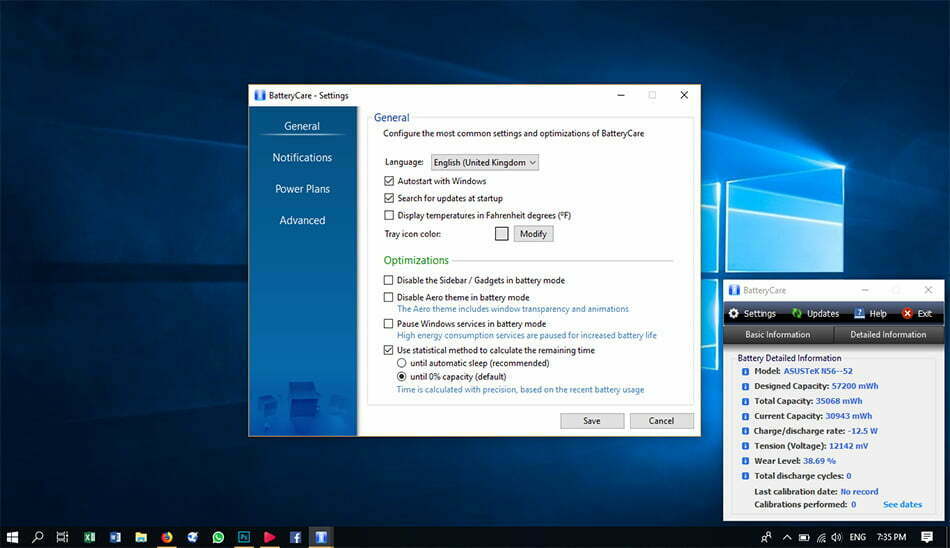Check for Updates in the BatteryCare toolbar

click(815, 313)
